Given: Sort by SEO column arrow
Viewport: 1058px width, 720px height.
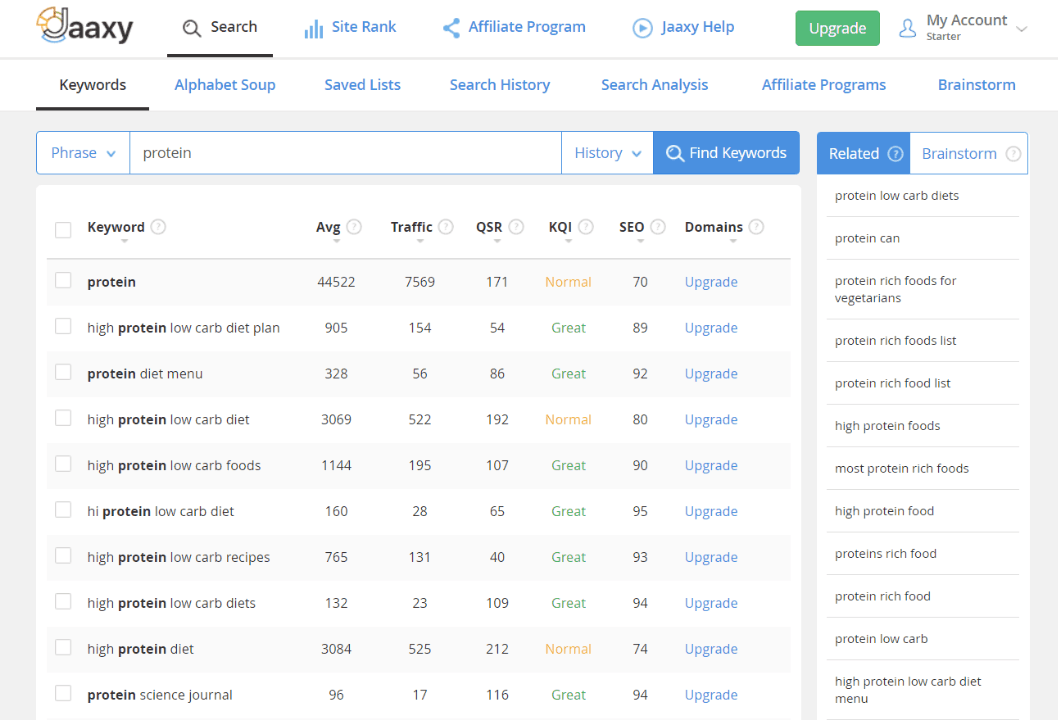Looking at the screenshot, I should coord(640,241).
